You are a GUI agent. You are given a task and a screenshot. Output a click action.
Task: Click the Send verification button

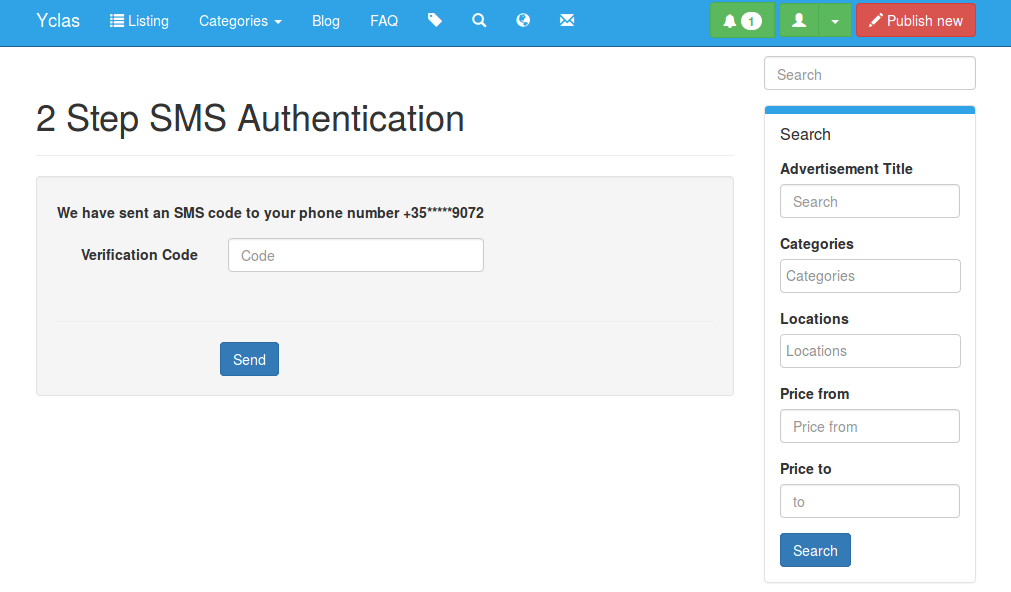pyautogui.click(x=250, y=359)
